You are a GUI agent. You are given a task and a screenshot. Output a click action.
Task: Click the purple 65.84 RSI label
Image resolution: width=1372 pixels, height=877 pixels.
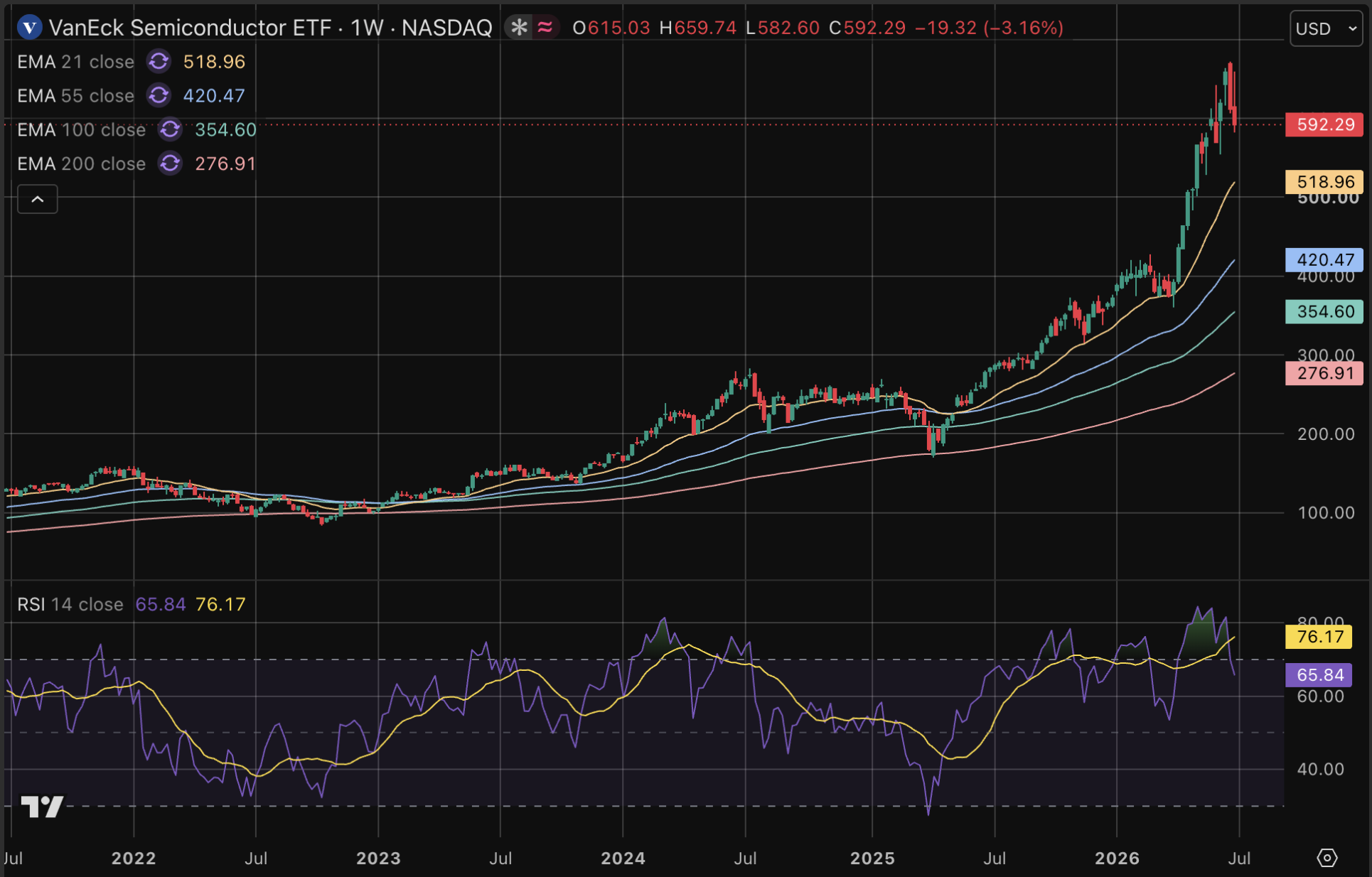click(x=1319, y=674)
